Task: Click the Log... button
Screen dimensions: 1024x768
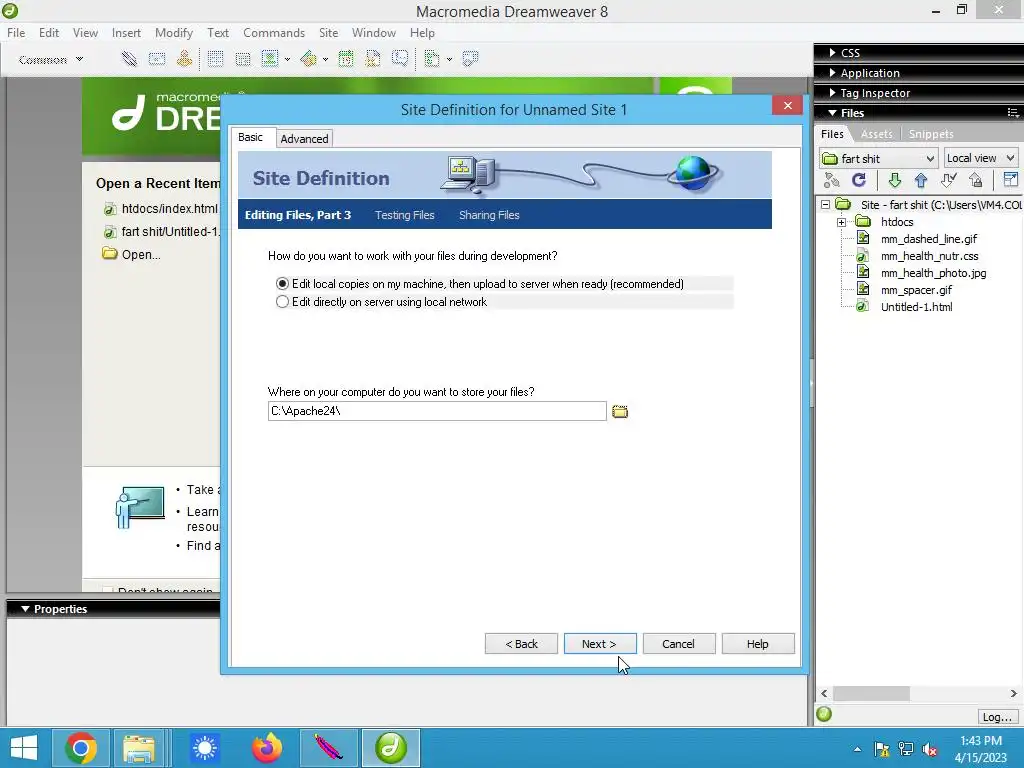Action: click(x=997, y=716)
